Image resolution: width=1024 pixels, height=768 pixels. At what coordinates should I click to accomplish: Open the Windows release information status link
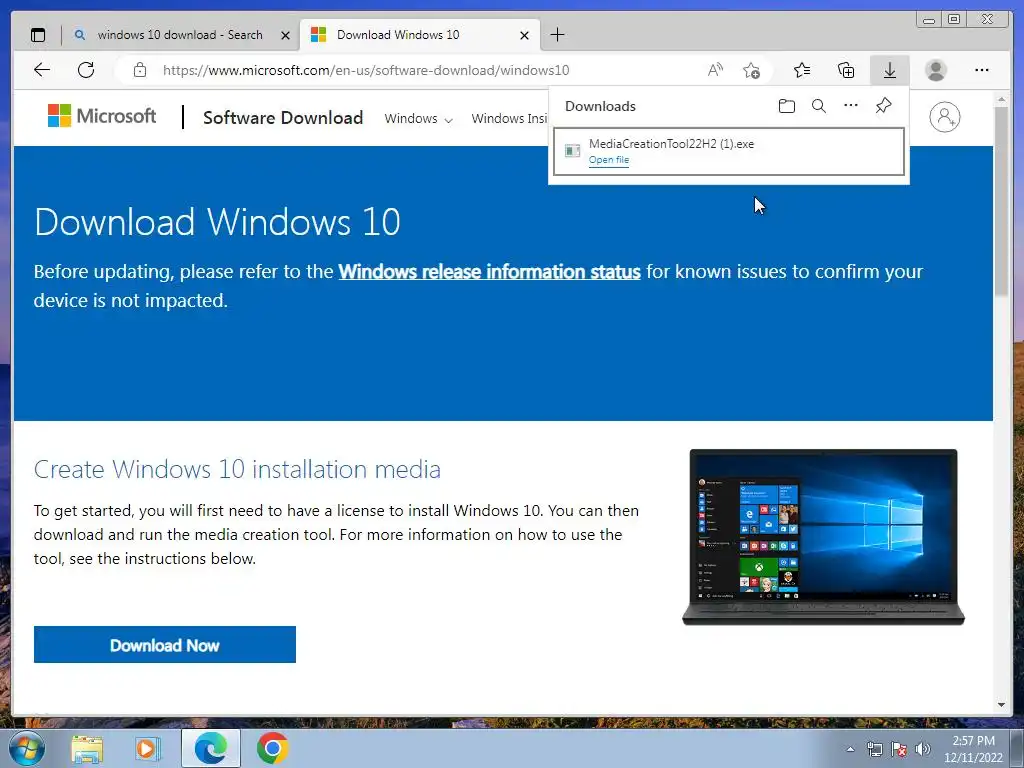489,271
